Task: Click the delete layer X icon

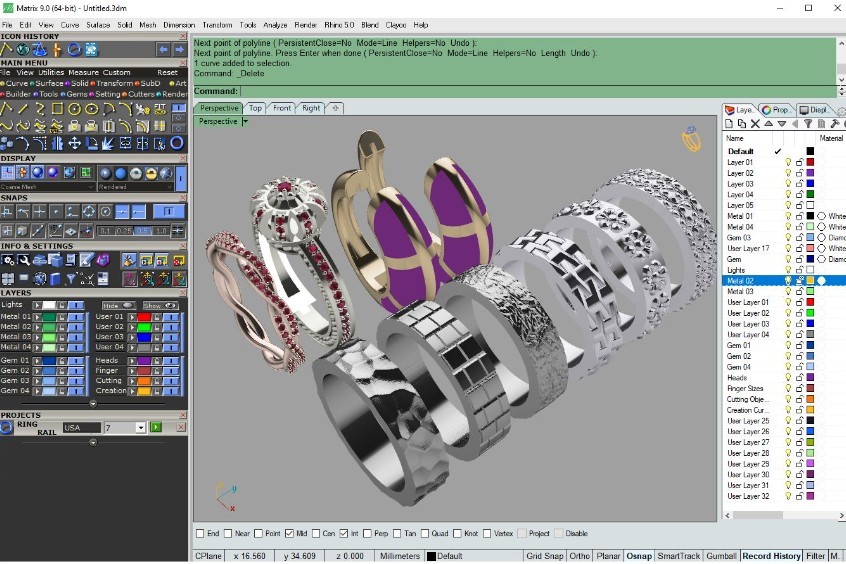Action: pyautogui.click(x=756, y=124)
